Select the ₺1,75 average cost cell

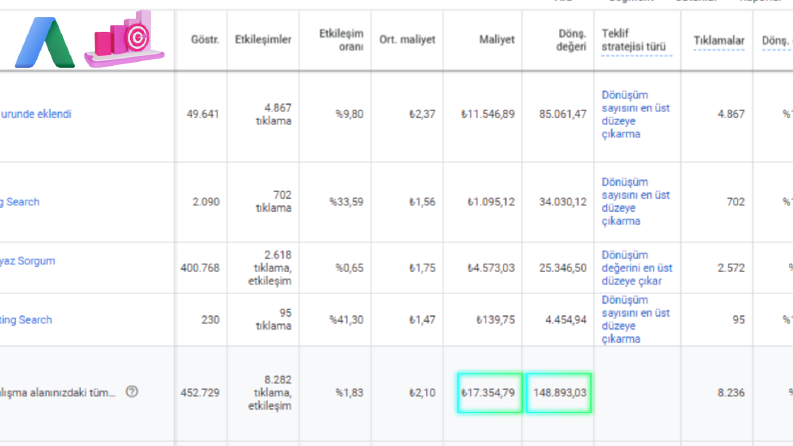pyautogui.click(x=422, y=267)
